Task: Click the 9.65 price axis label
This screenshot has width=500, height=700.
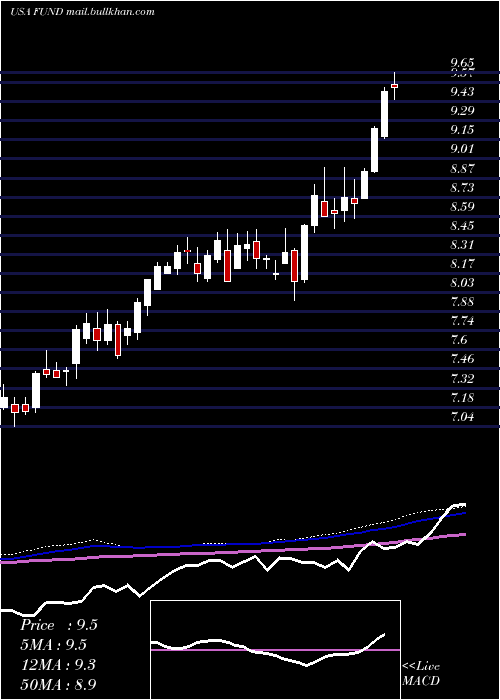Action: pyautogui.click(x=462, y=63)
